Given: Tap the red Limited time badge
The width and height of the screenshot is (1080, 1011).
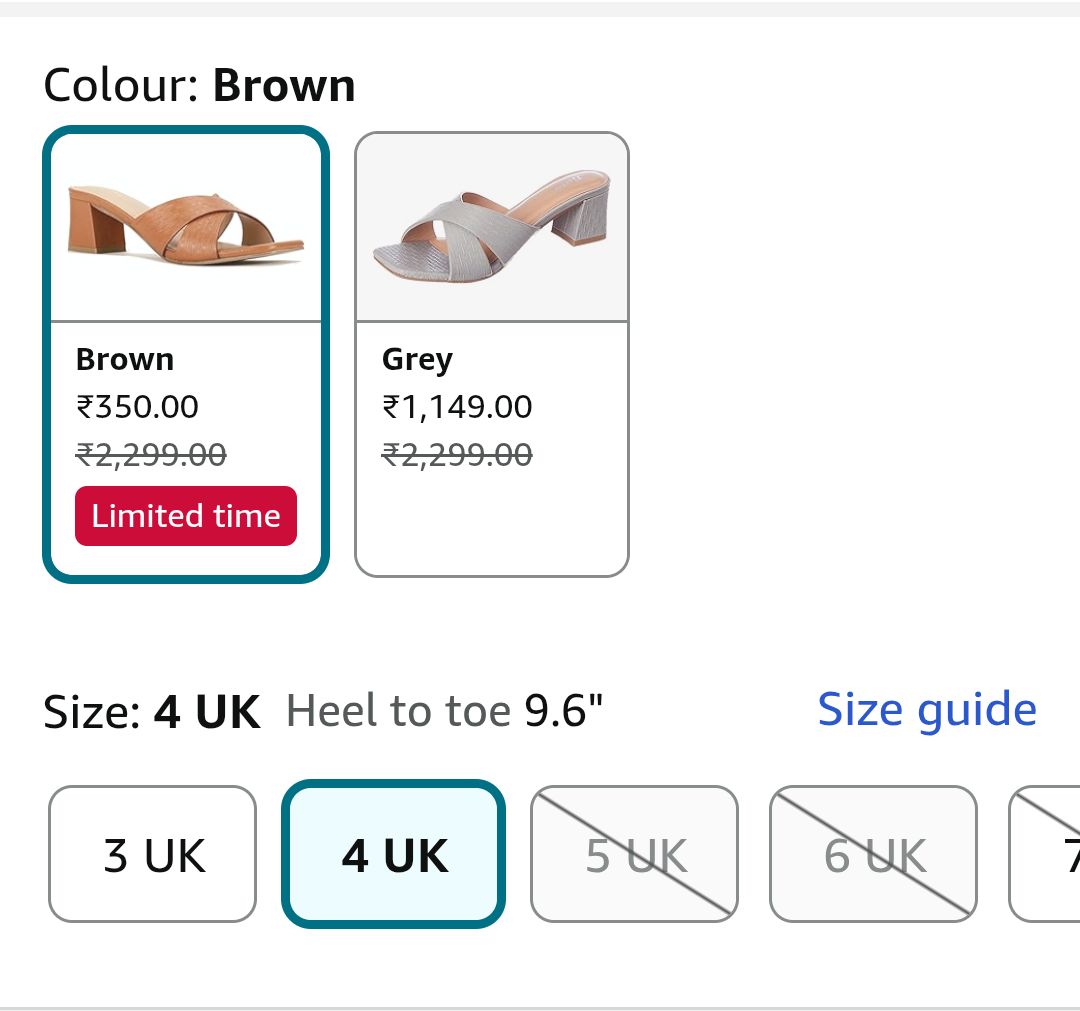Looking at the screenshot, I should click(x=186, y=516).
